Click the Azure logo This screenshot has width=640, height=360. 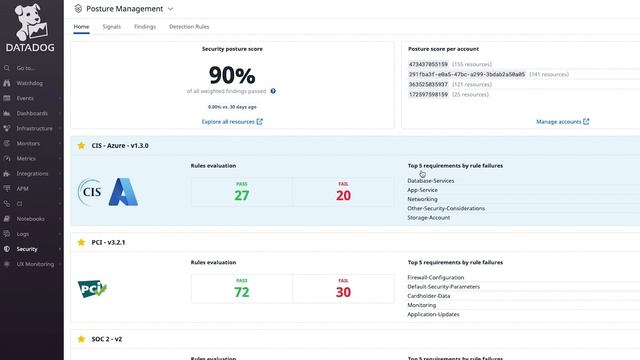(123, 192)
